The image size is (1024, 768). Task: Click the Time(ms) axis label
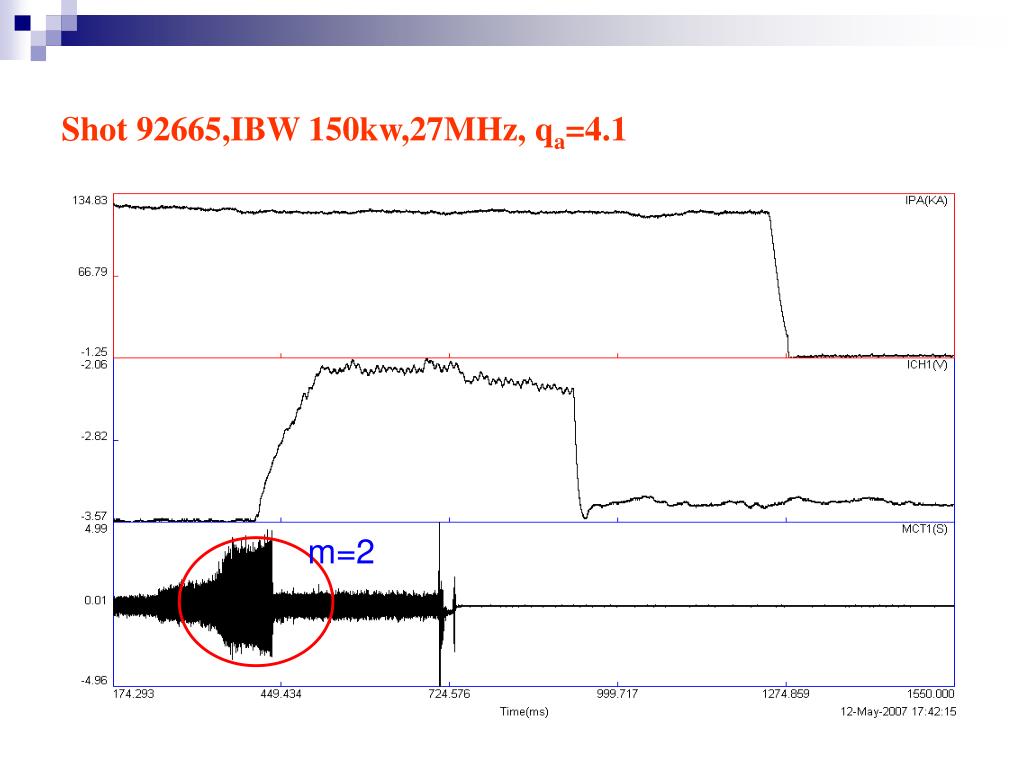pyautogui.click(x=524, y=712)
